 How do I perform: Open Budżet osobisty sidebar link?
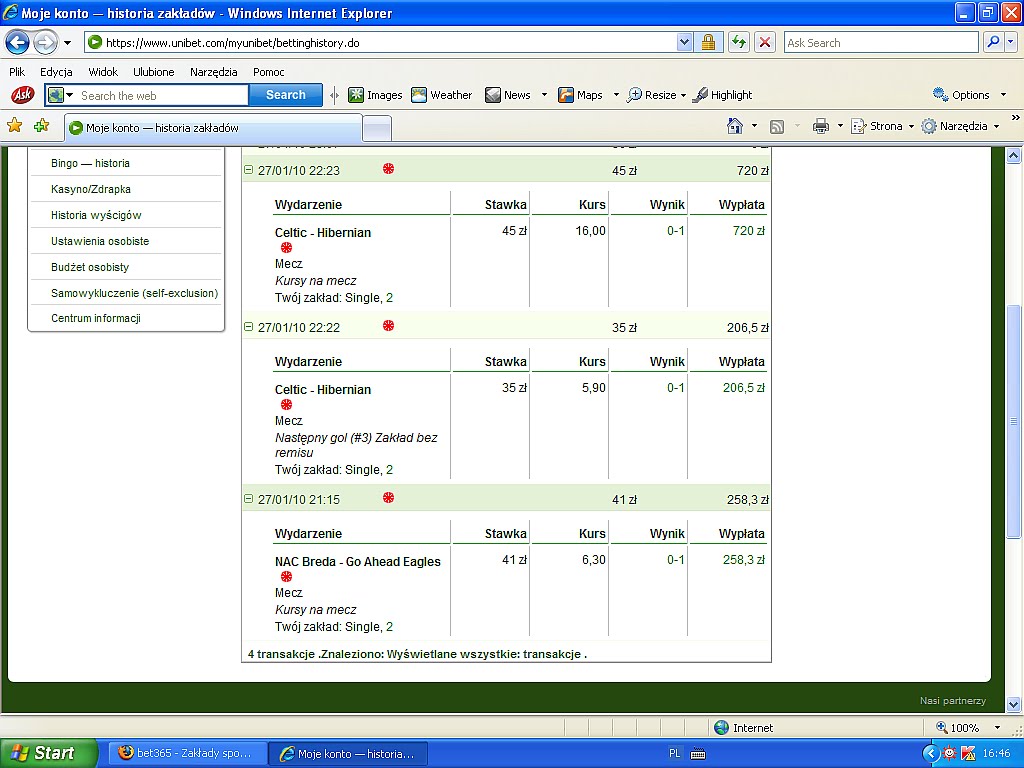point(90,267)
